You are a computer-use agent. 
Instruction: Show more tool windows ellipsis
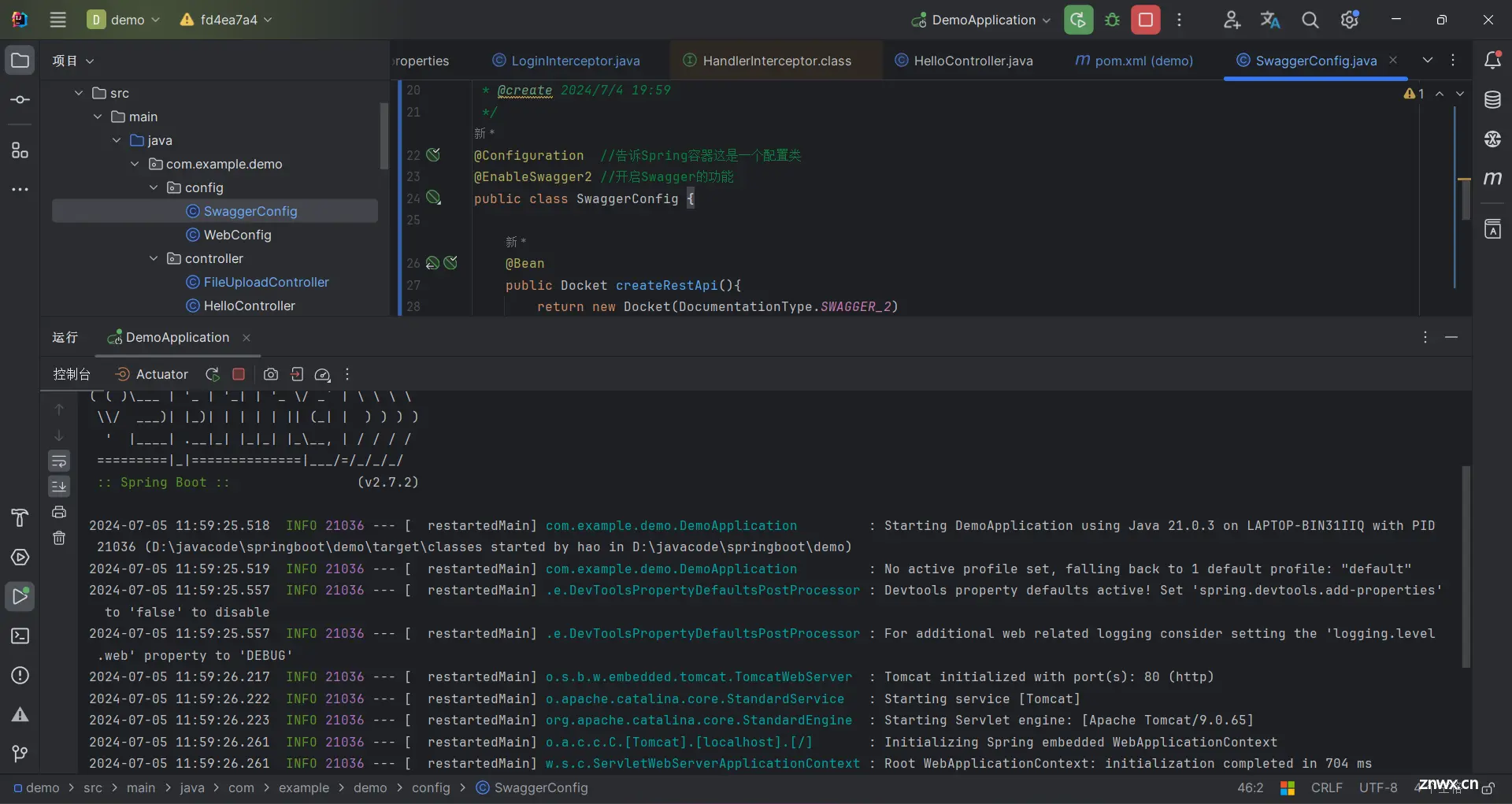pyautogui.click(x=20, y=189)
